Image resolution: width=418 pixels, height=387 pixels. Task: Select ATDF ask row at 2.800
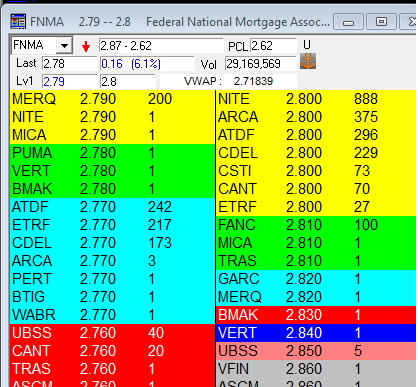coord(317,135)
